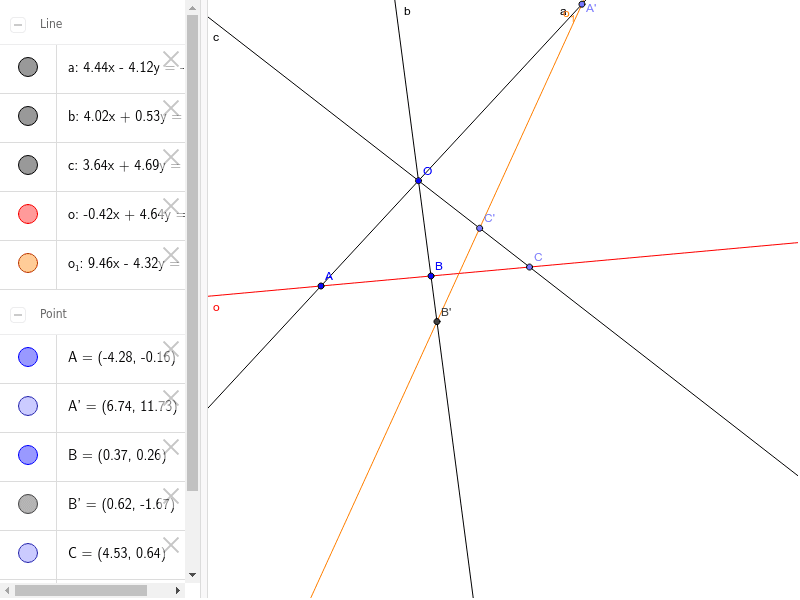Screen dimensions: 800x600
Task: Click the horizontal scroll-right arrow
Action: [x=178, y=590]
